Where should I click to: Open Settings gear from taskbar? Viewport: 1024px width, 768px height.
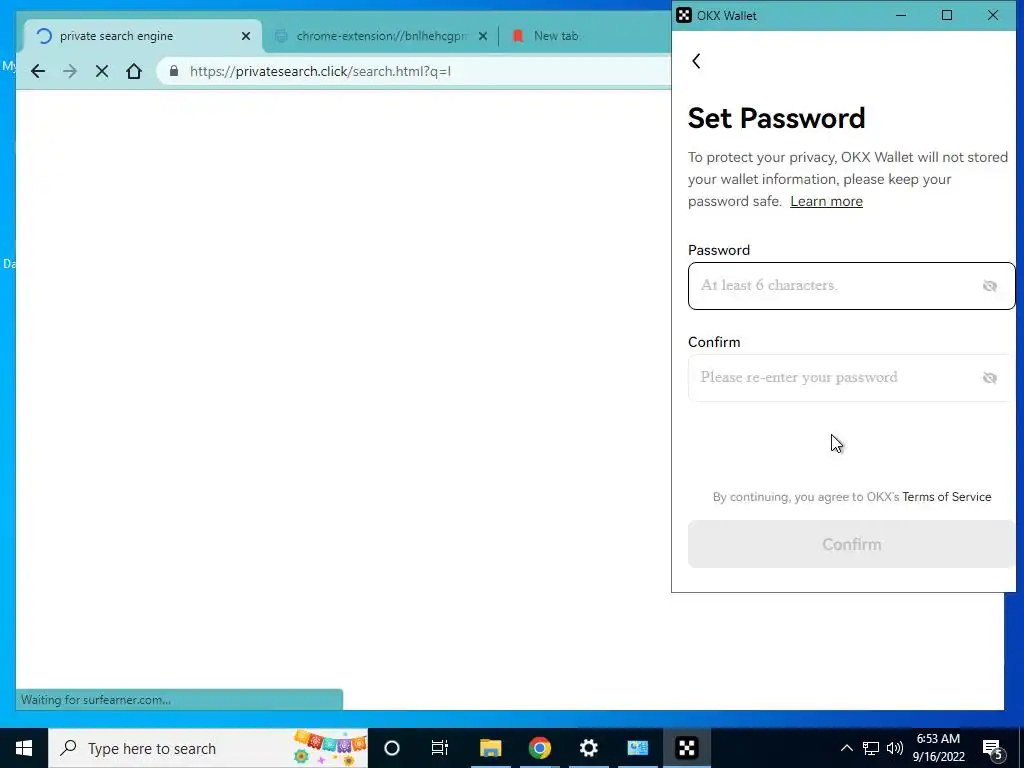click(588, 748)
